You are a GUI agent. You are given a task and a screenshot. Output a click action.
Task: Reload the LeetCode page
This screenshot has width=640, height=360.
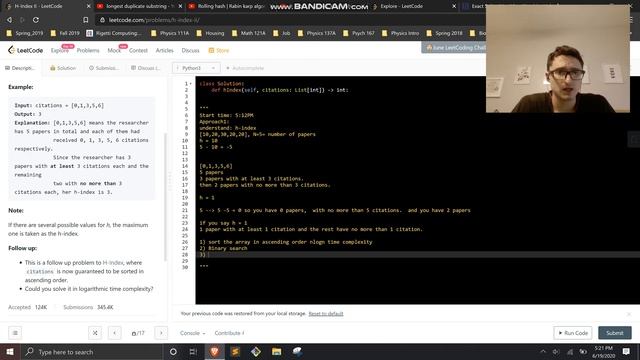pyautogui.click(x=36, y=20)
